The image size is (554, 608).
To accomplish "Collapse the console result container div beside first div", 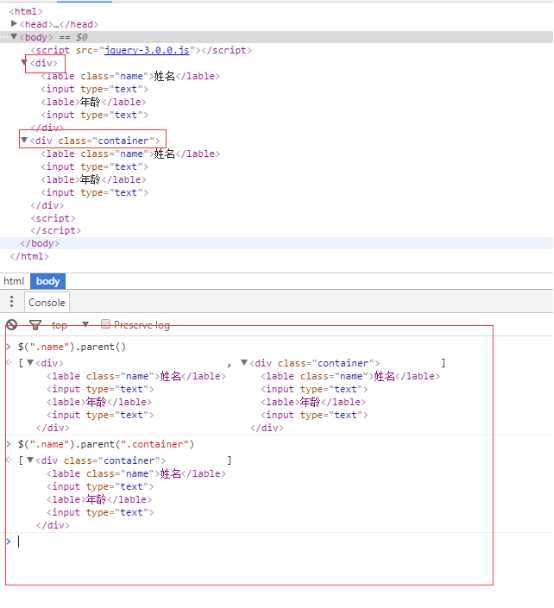I will pyautogui.click(x=244, y=363).
